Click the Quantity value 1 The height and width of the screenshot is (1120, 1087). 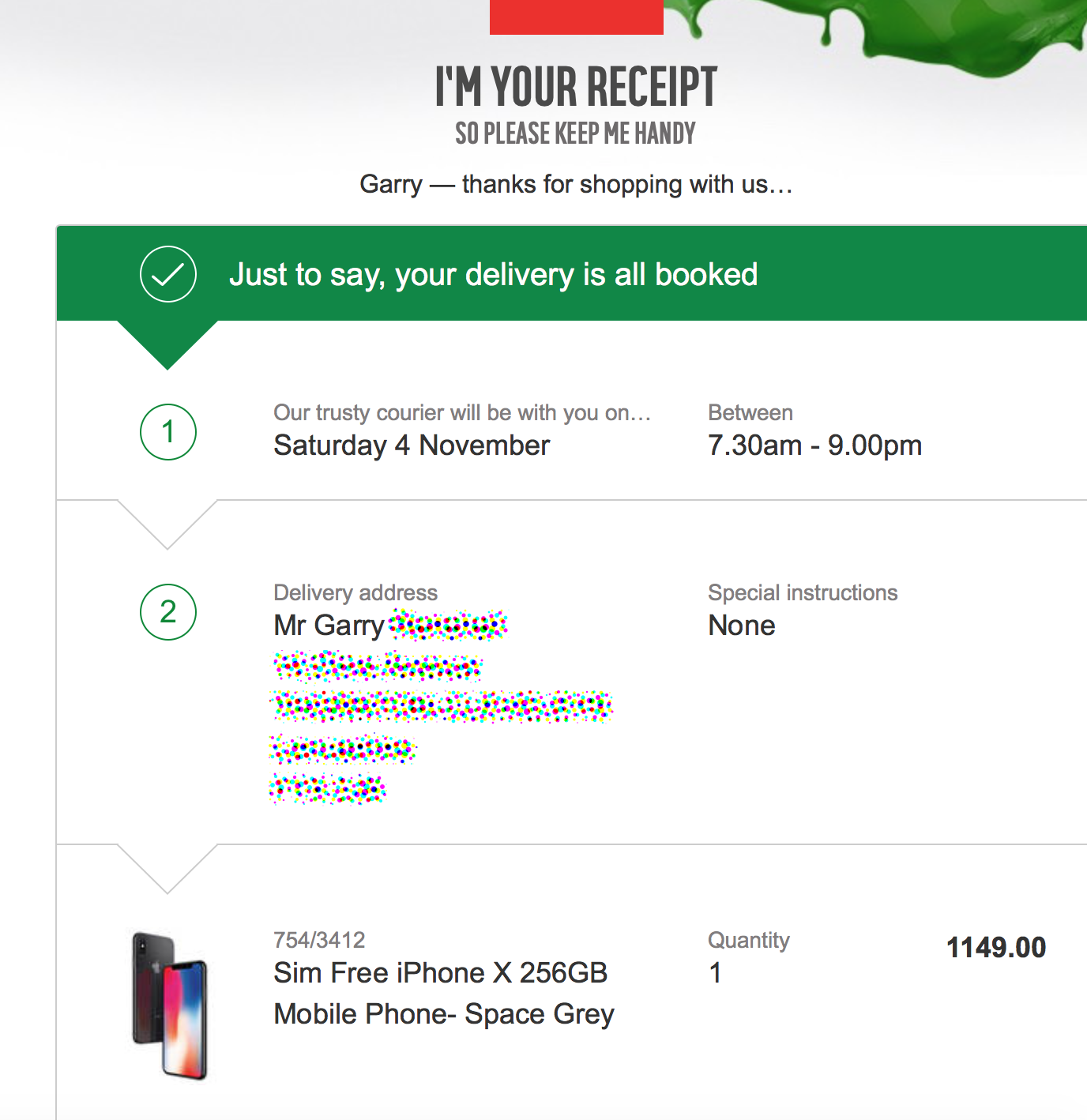[715, 973]
